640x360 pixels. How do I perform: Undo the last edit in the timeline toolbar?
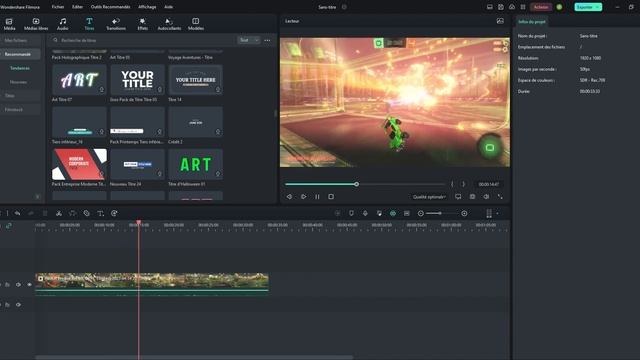17,213
